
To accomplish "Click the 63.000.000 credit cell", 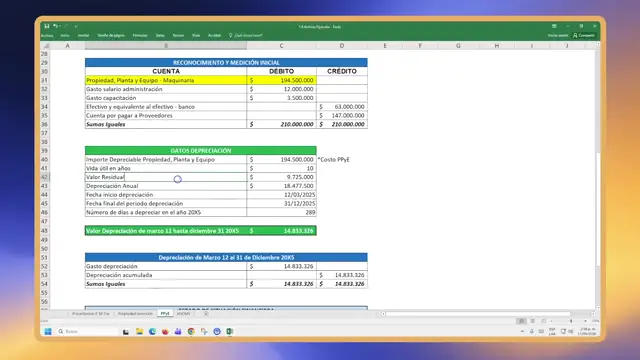I will pyautogui.click(x=342, y=107).
